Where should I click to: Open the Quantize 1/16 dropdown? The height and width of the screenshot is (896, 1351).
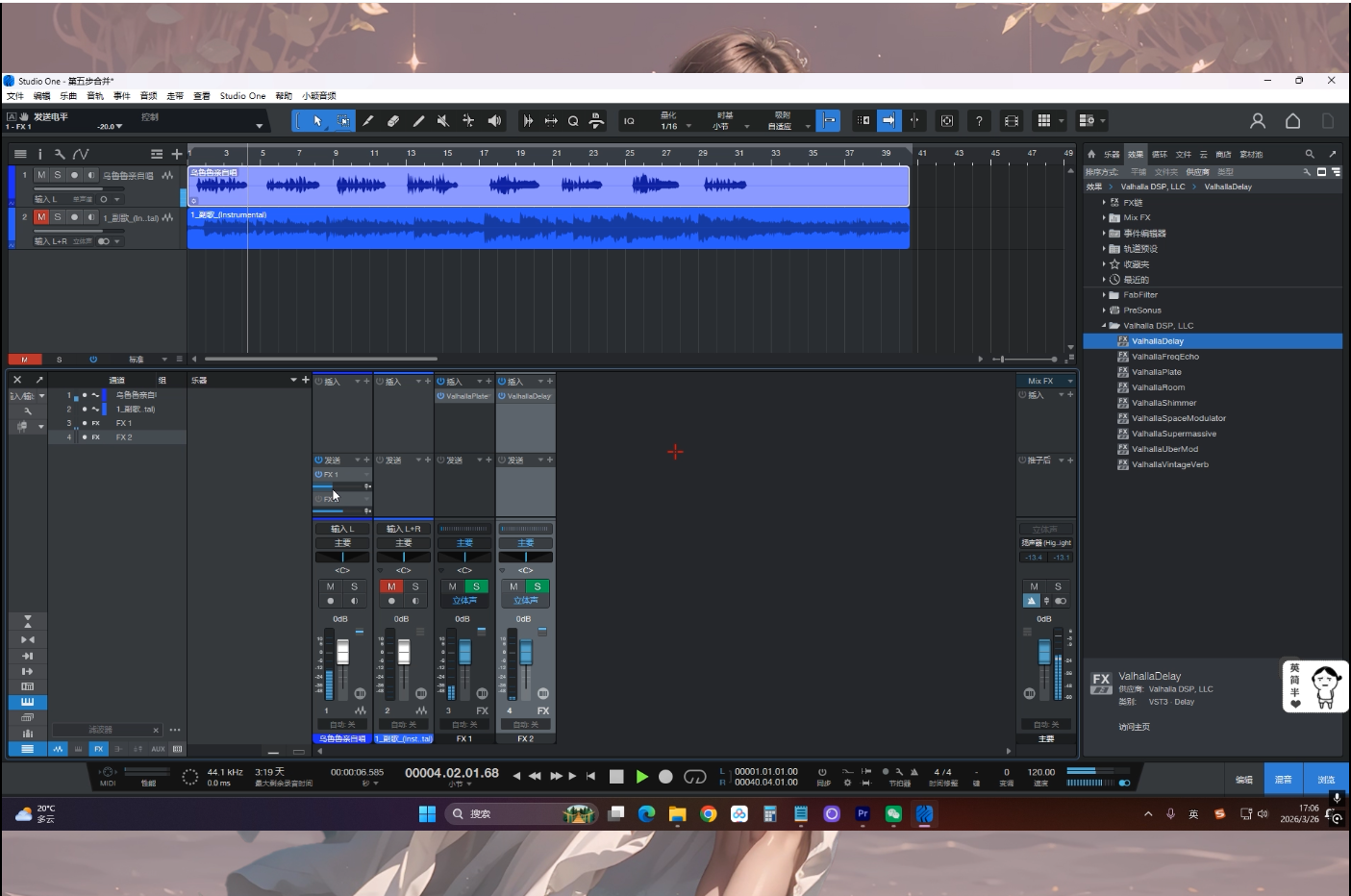(674, 126)
